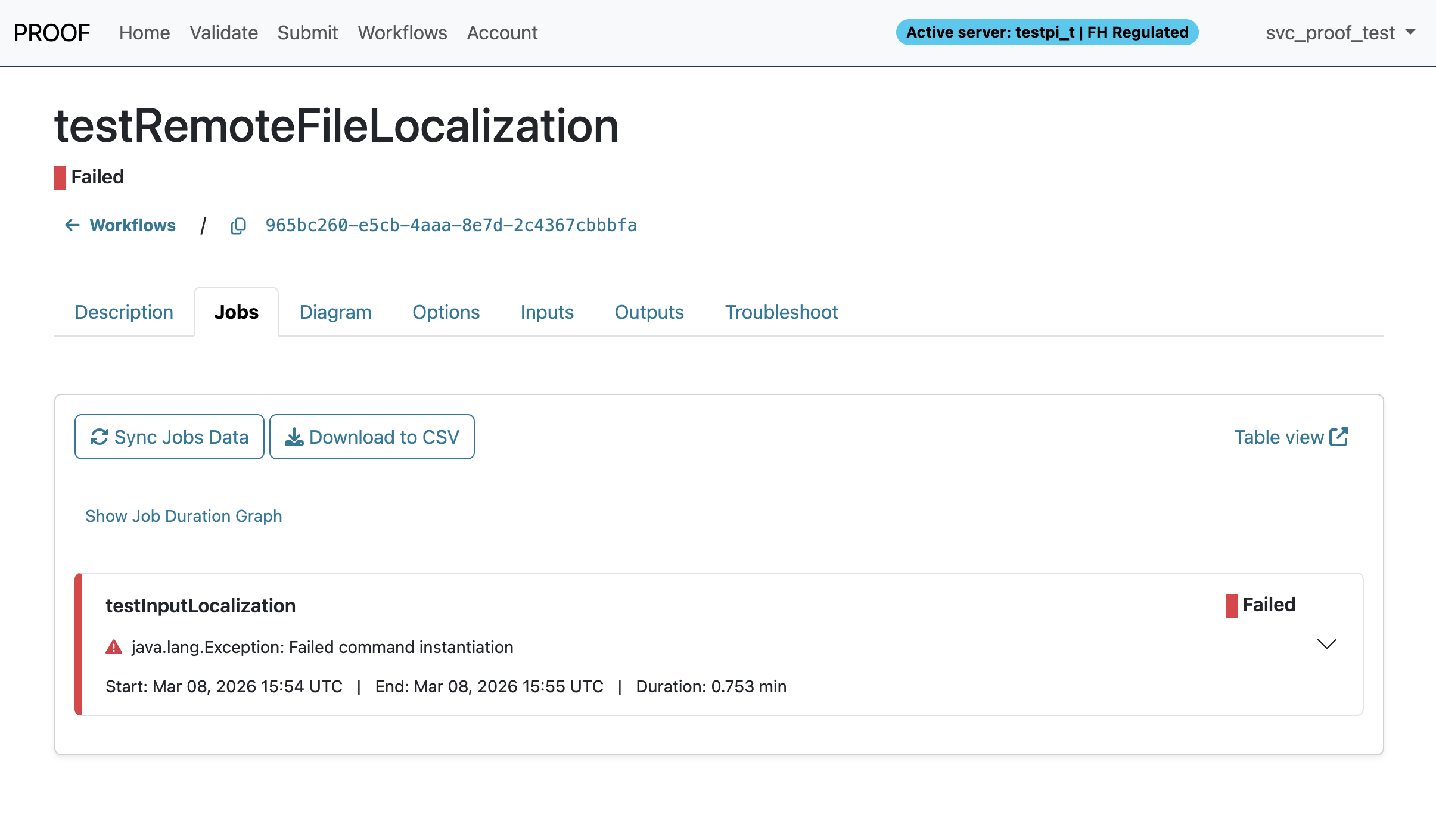Viewport: 1436px width, 840px height.
Task: Click the red Failed status marker in job card
Action: click(1231, 605)
